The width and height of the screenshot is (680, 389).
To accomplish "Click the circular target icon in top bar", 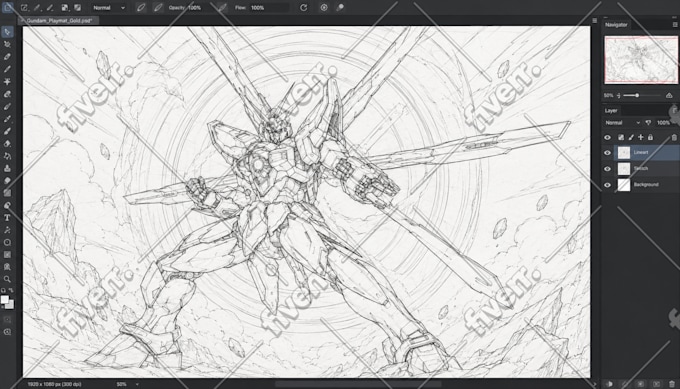I will [324, 7].
